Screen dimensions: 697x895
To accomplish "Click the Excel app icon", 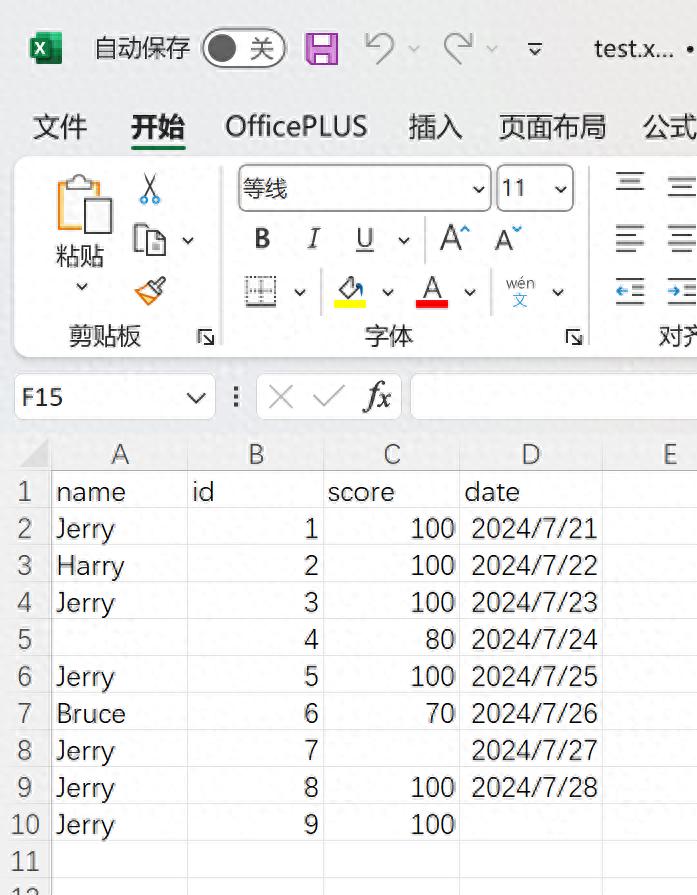I will pos(45,49).
